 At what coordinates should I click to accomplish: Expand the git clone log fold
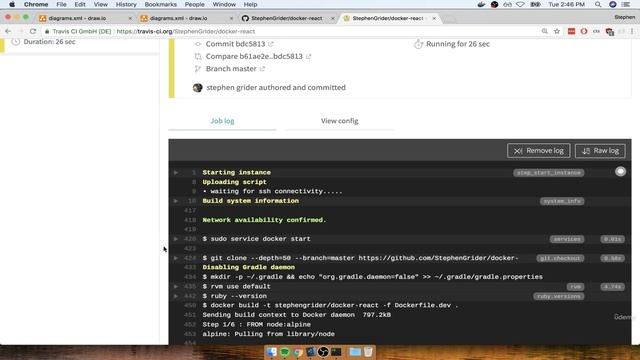tap(176, 258)
